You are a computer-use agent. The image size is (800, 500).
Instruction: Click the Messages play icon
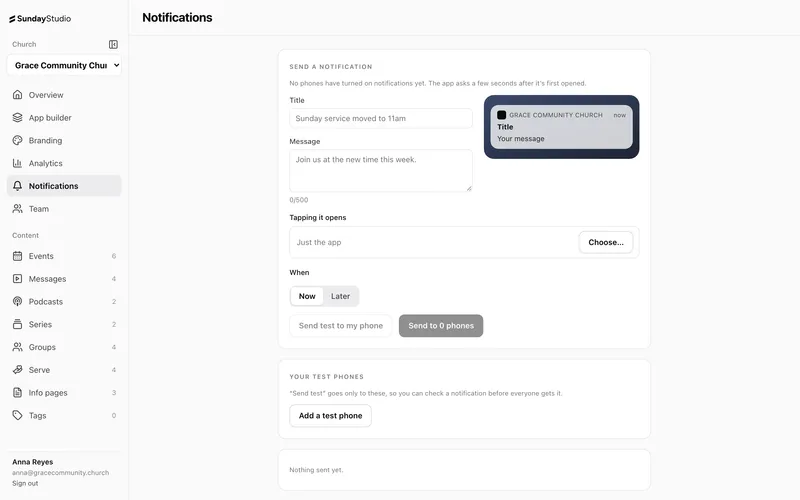[17, 279]
